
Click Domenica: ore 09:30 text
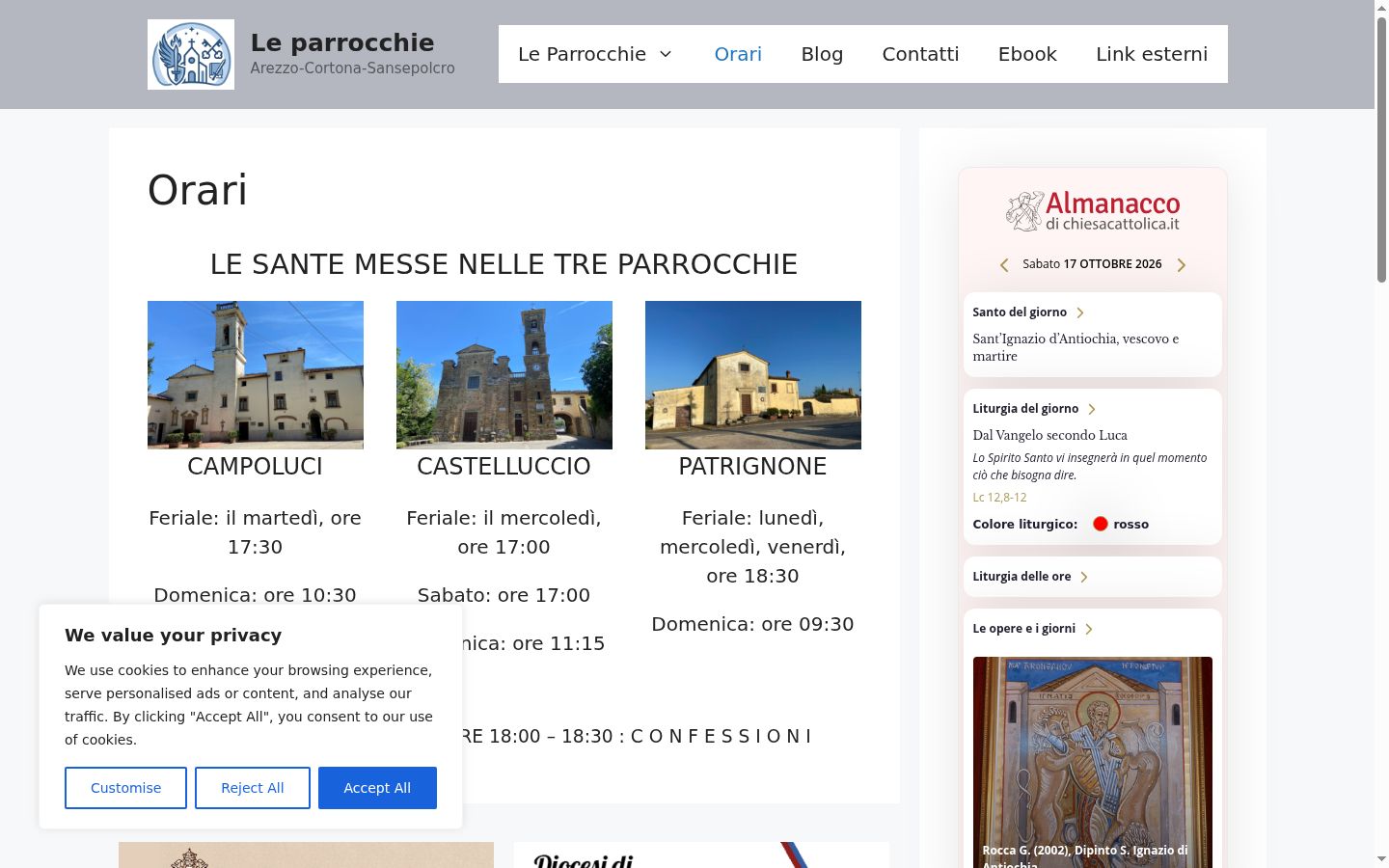point(753,624)
